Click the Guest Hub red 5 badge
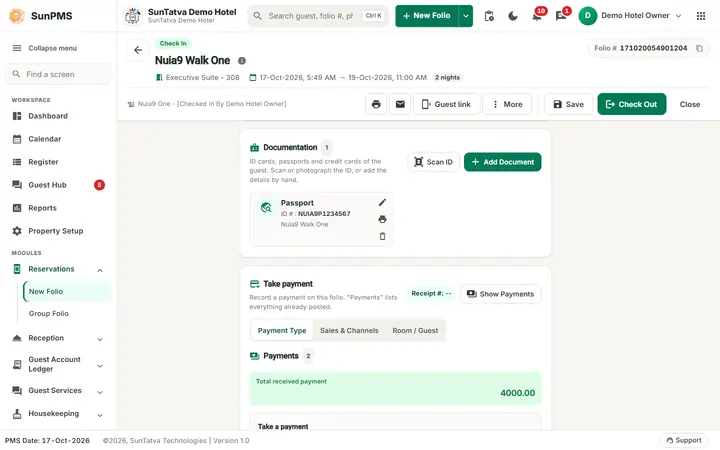Image resolution: width=720 pixels, height=450 pixels. [99, 185]
